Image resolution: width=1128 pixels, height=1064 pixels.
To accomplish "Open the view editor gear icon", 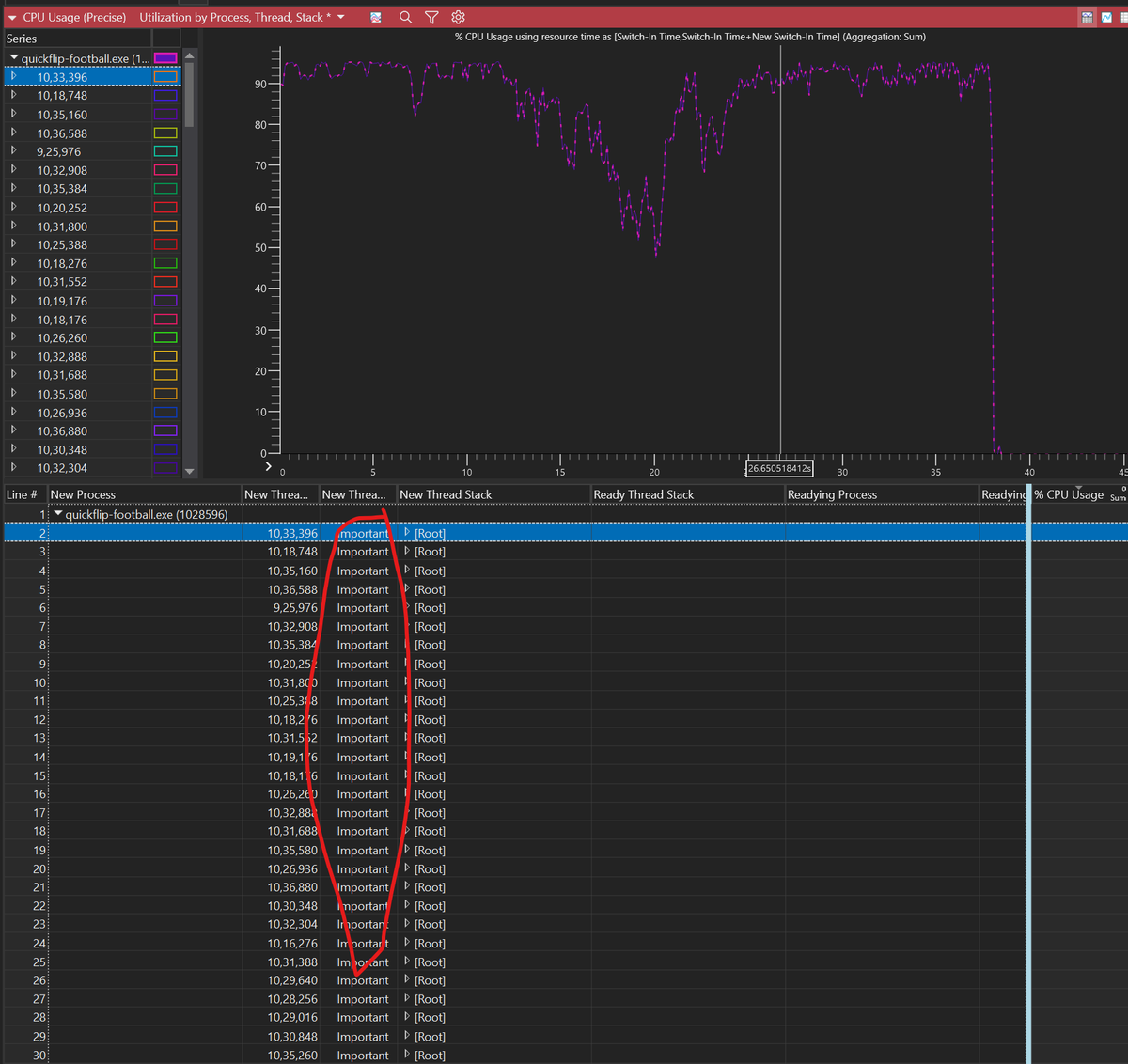I will 458,17.
